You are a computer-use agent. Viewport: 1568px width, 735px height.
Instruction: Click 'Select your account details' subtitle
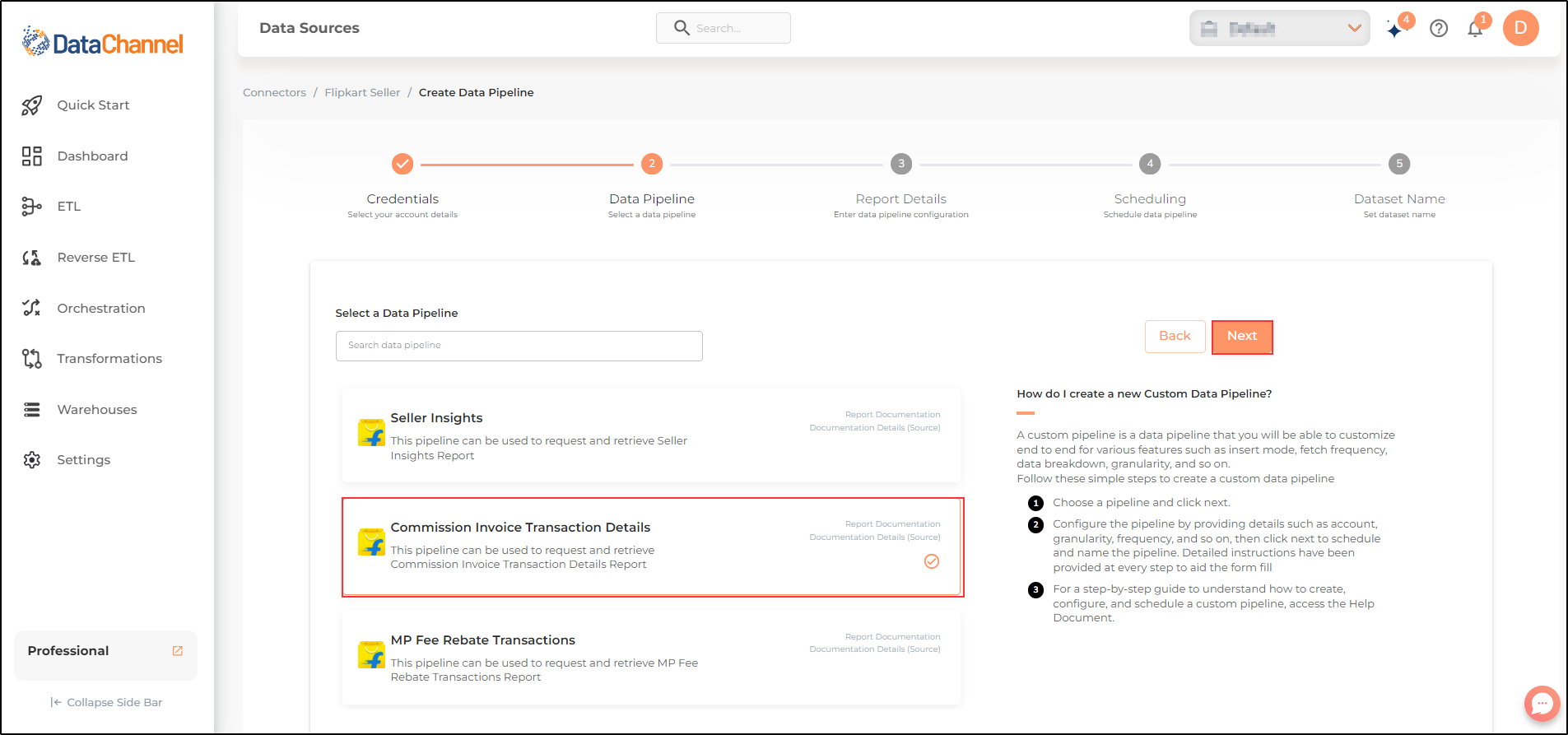pyautogui.click(x=402, y=215)
